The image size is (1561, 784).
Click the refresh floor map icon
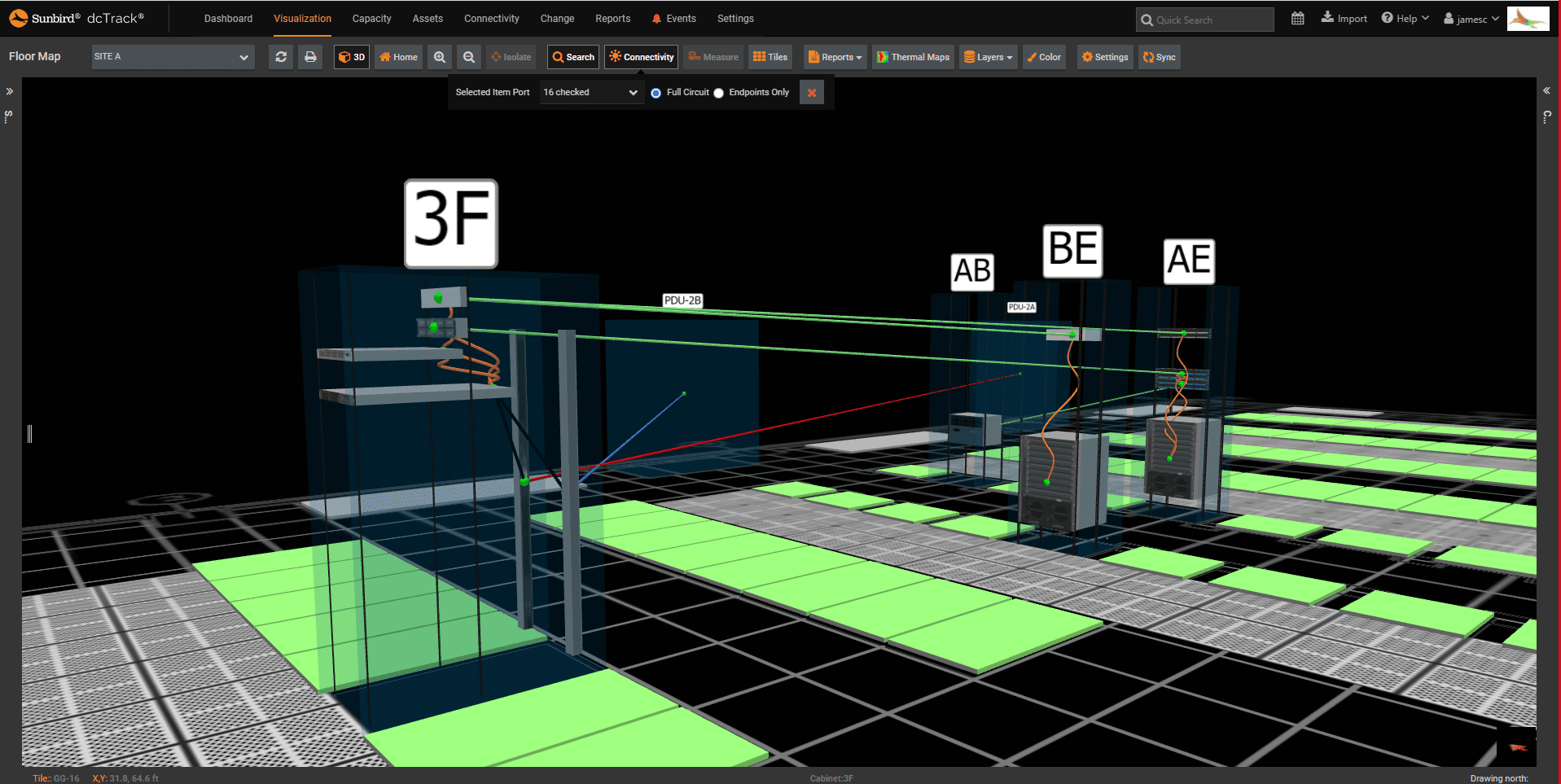pyautogui.click(x=280, y=57)
